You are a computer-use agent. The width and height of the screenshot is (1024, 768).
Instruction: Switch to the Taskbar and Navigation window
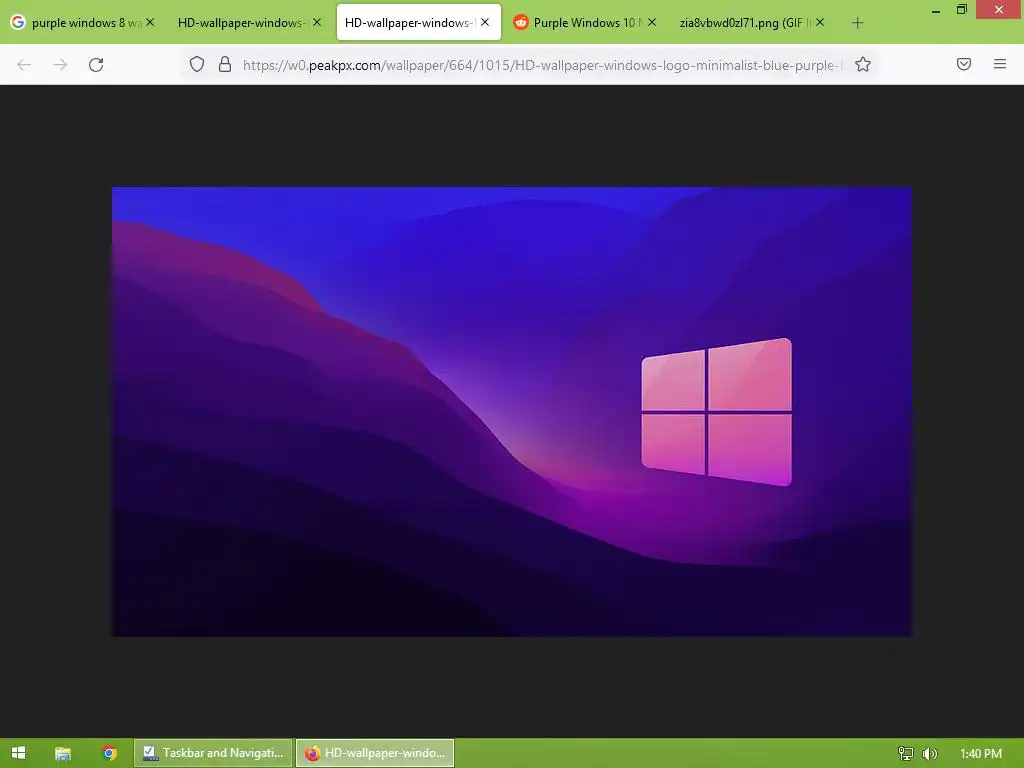point(213,753)
